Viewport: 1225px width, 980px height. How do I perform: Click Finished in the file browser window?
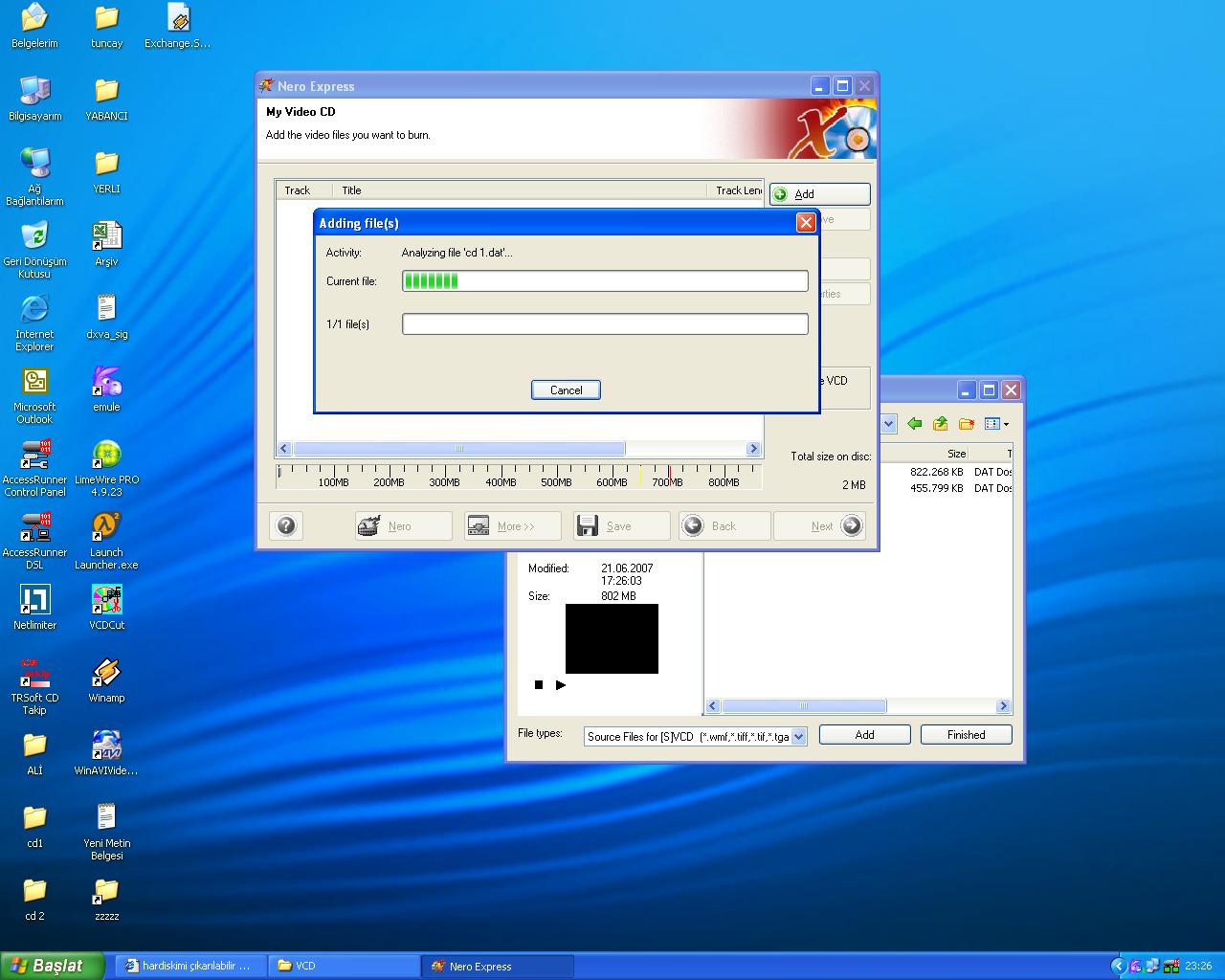(x=966, y=734)
